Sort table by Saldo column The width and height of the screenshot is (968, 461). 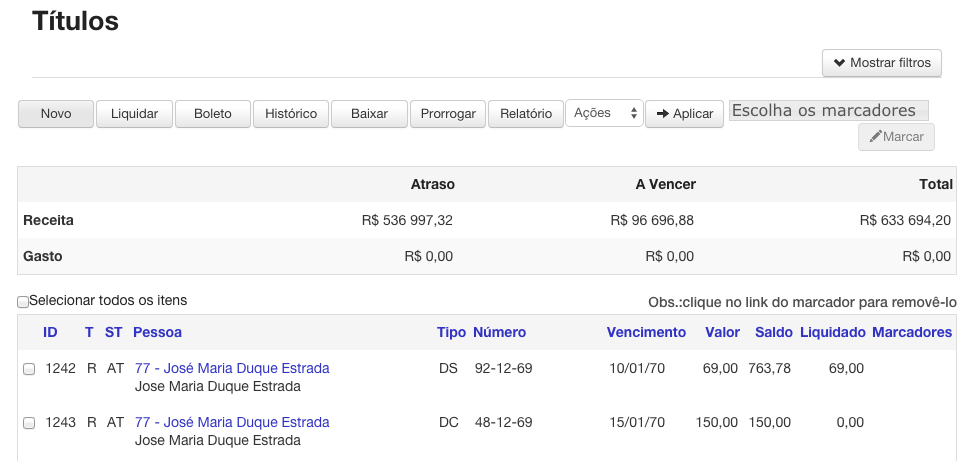[774, 333]
